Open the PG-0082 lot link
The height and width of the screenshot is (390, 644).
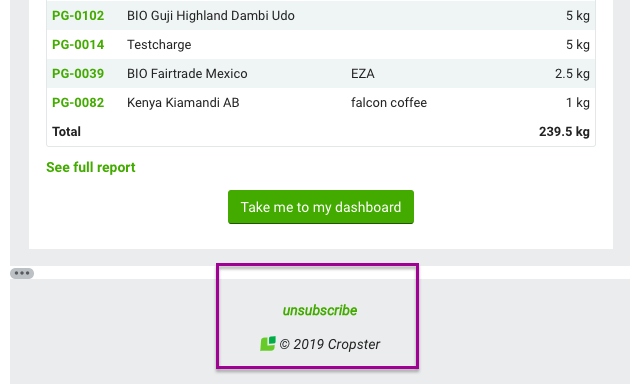(78, 103)
